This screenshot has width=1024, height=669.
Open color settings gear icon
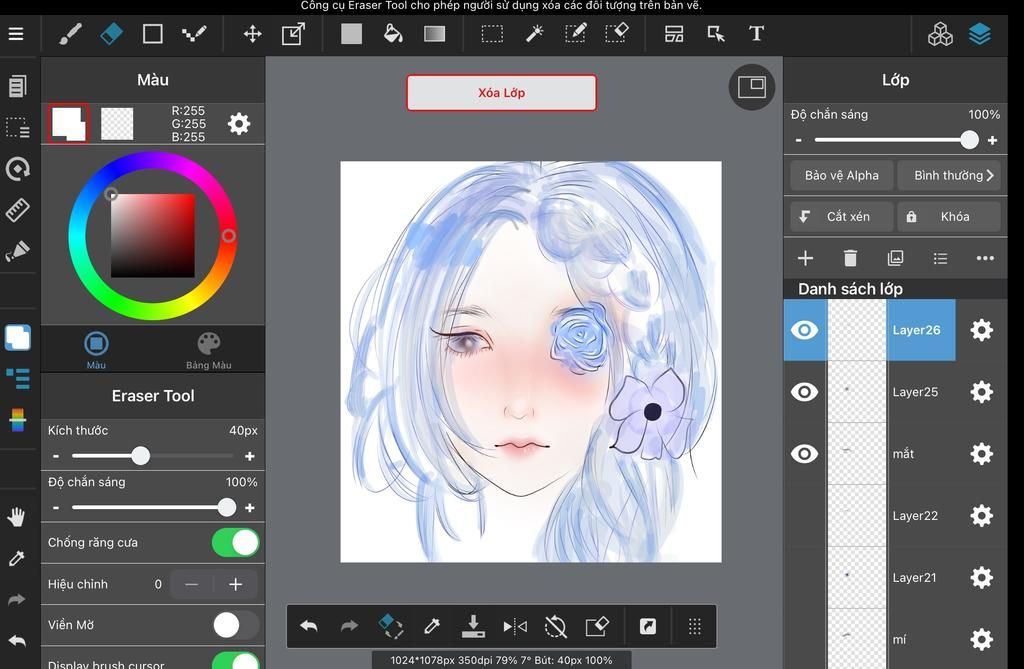pos(239,123)
